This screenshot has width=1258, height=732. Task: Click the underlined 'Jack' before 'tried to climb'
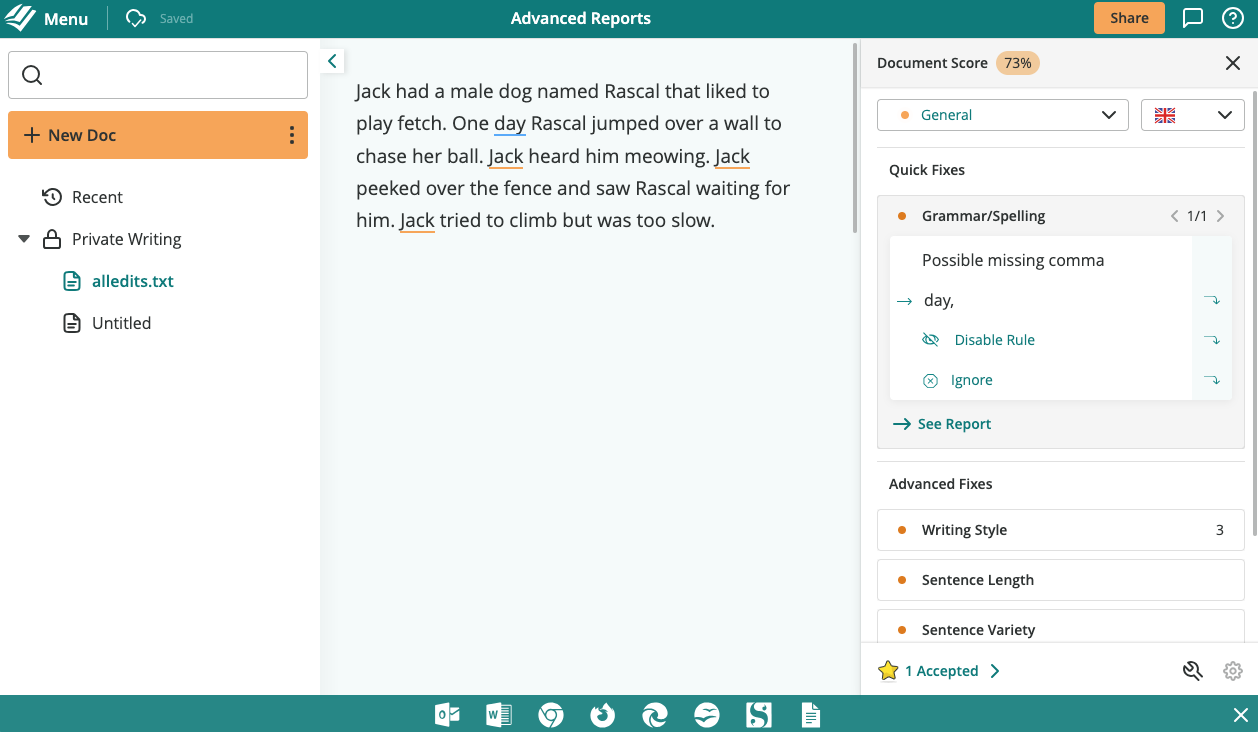pyautogui.click(x=417, y=221)
